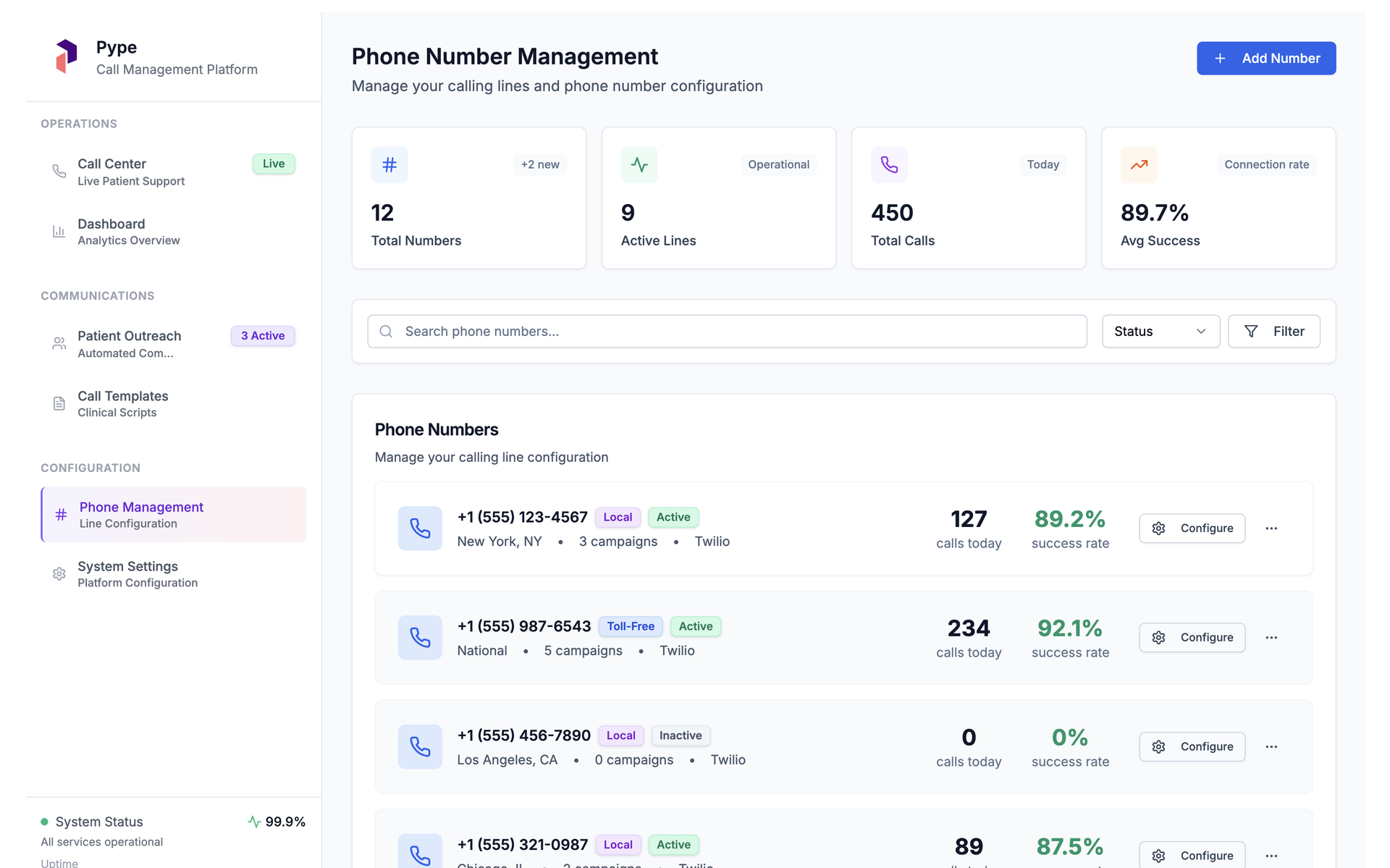
Task: Click the Dashboard bar chart icon
Action: coord(59,232)
